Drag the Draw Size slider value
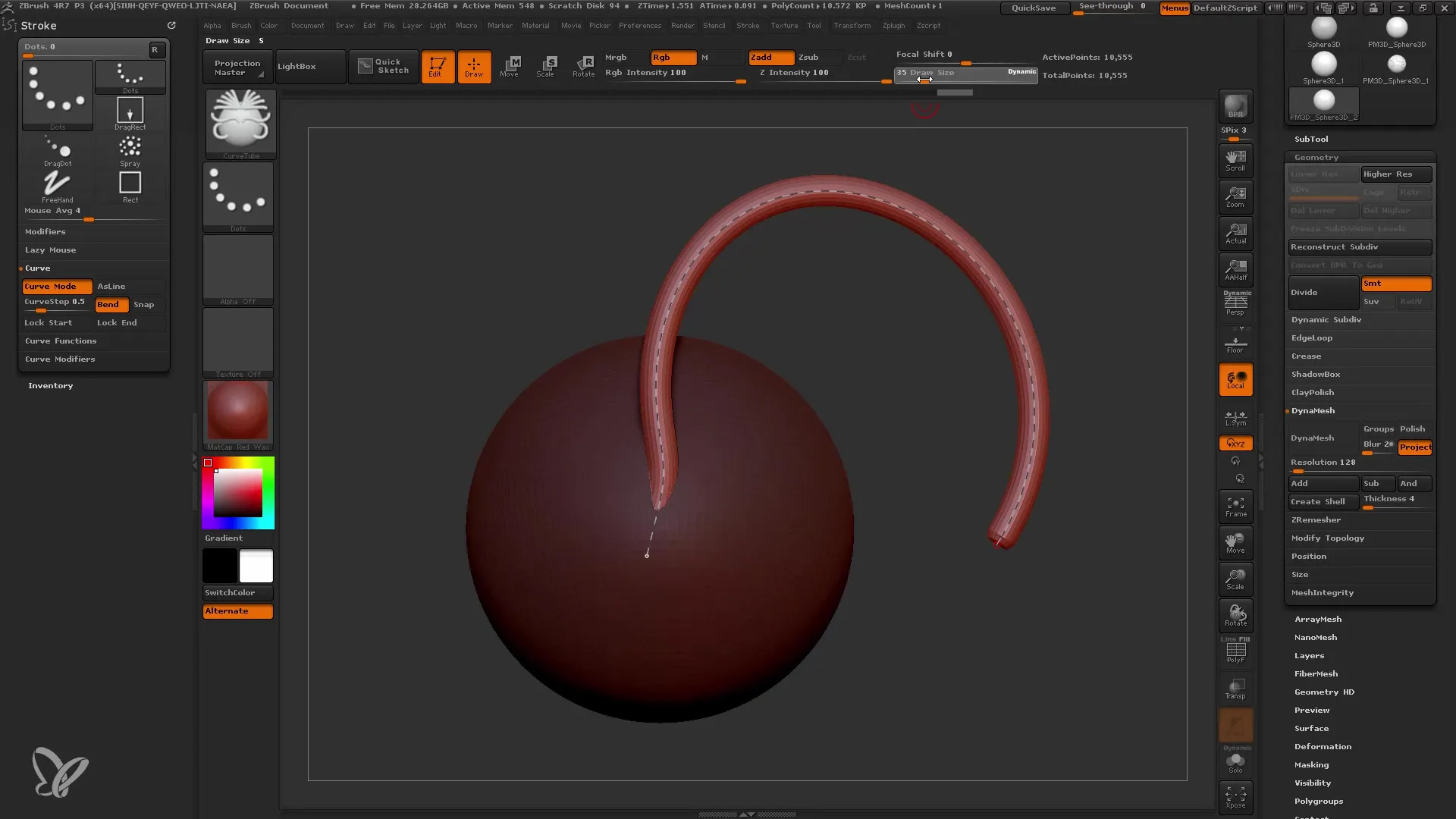 [x=921, y=80]
